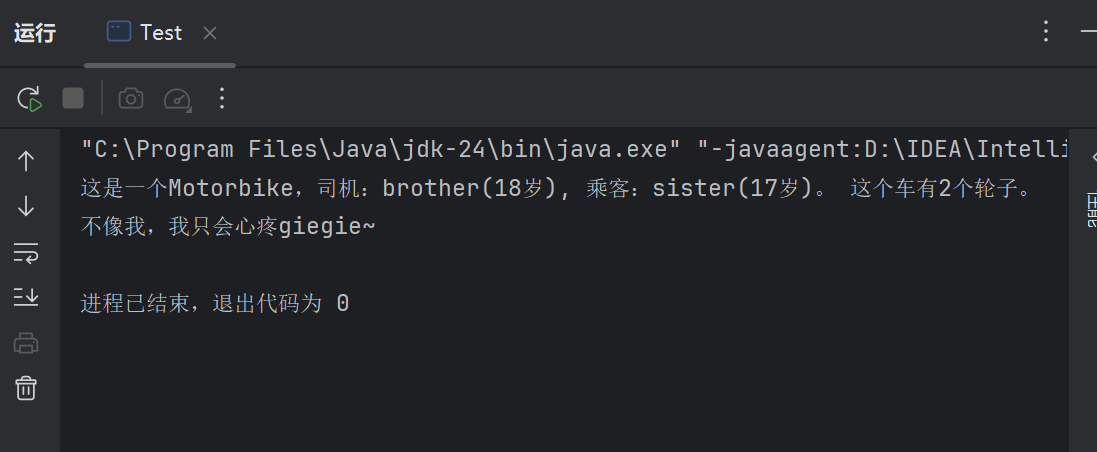Viewport: 1097px width, 452px height.
Task: Select the Test run tab
Action: pyautogui.click(x=146, y=32)
